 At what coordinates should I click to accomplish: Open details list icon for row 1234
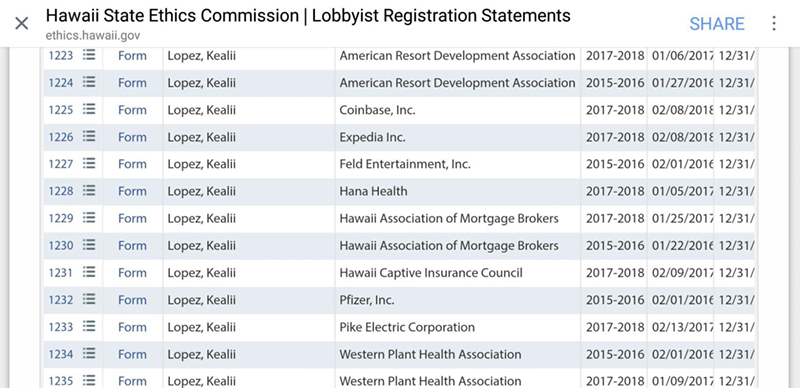pos(89,353)
